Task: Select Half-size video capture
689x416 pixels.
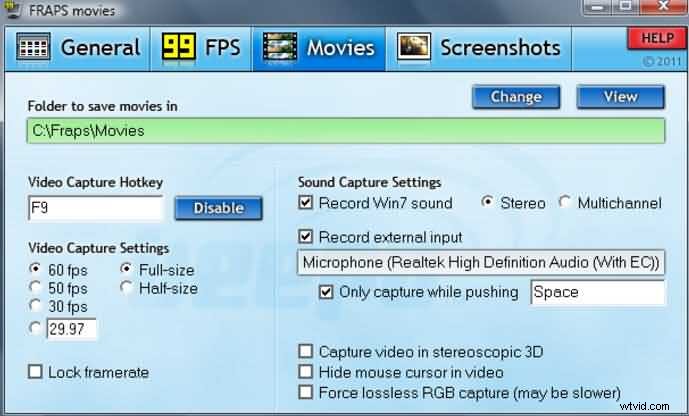Action: [x=126, y=288]
